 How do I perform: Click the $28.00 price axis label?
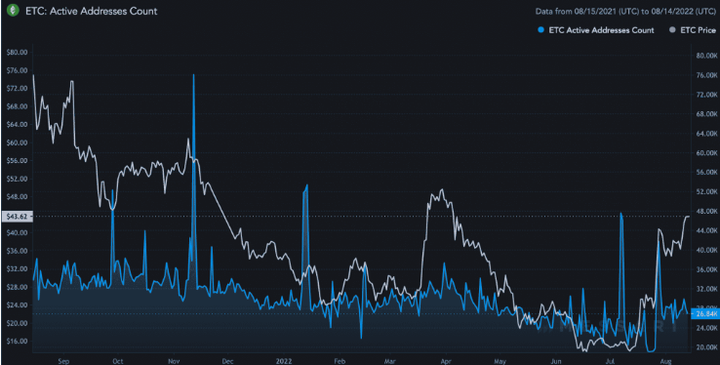(17, 287)
